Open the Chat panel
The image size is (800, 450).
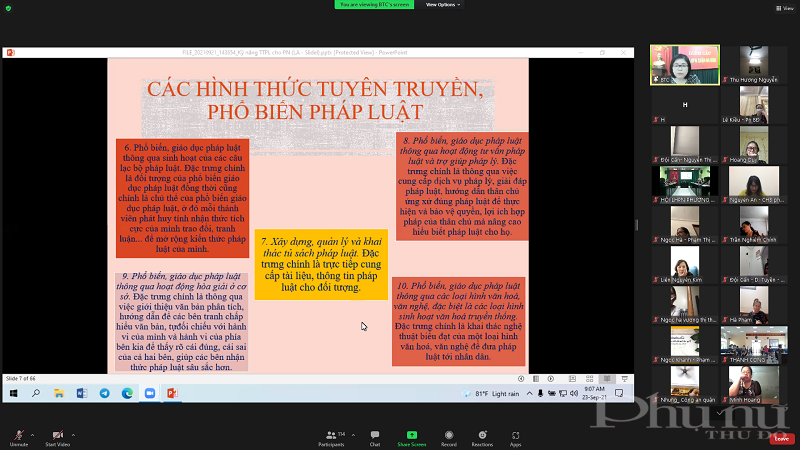pyautogui.click(x=374, y=436)
